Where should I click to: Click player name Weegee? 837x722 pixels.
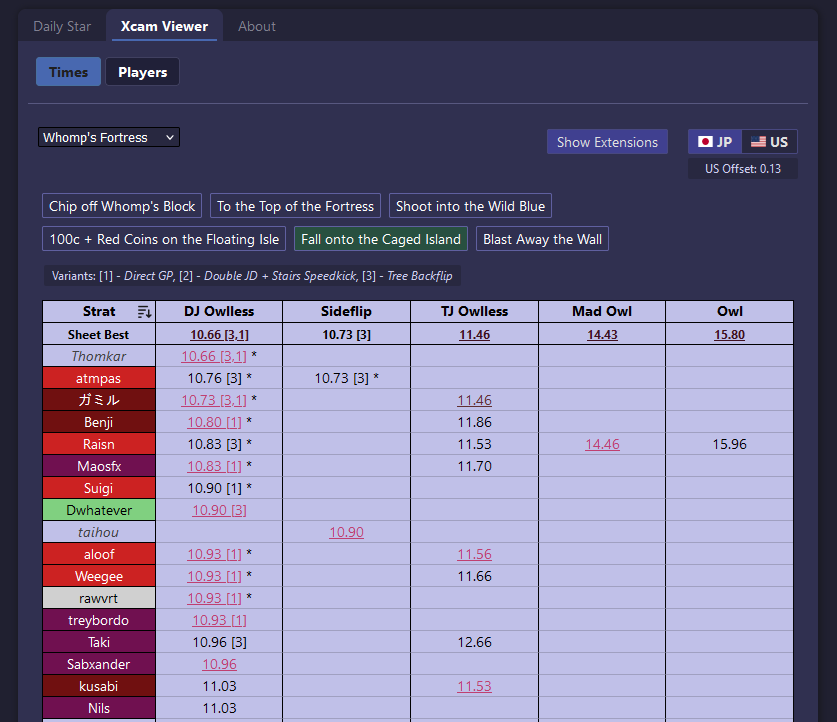click(x=99, y=576)
